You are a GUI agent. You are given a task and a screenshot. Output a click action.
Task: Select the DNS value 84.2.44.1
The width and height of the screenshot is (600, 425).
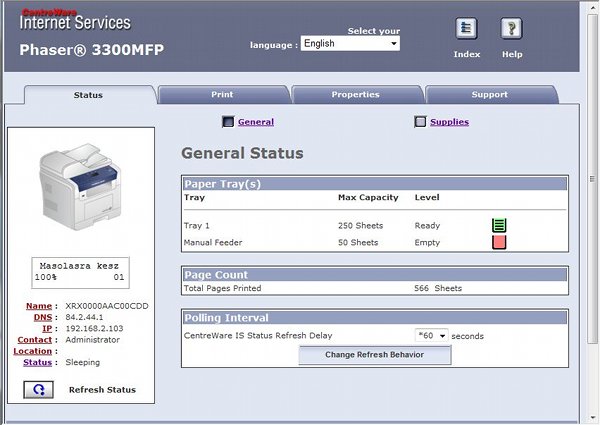point(84,317)
